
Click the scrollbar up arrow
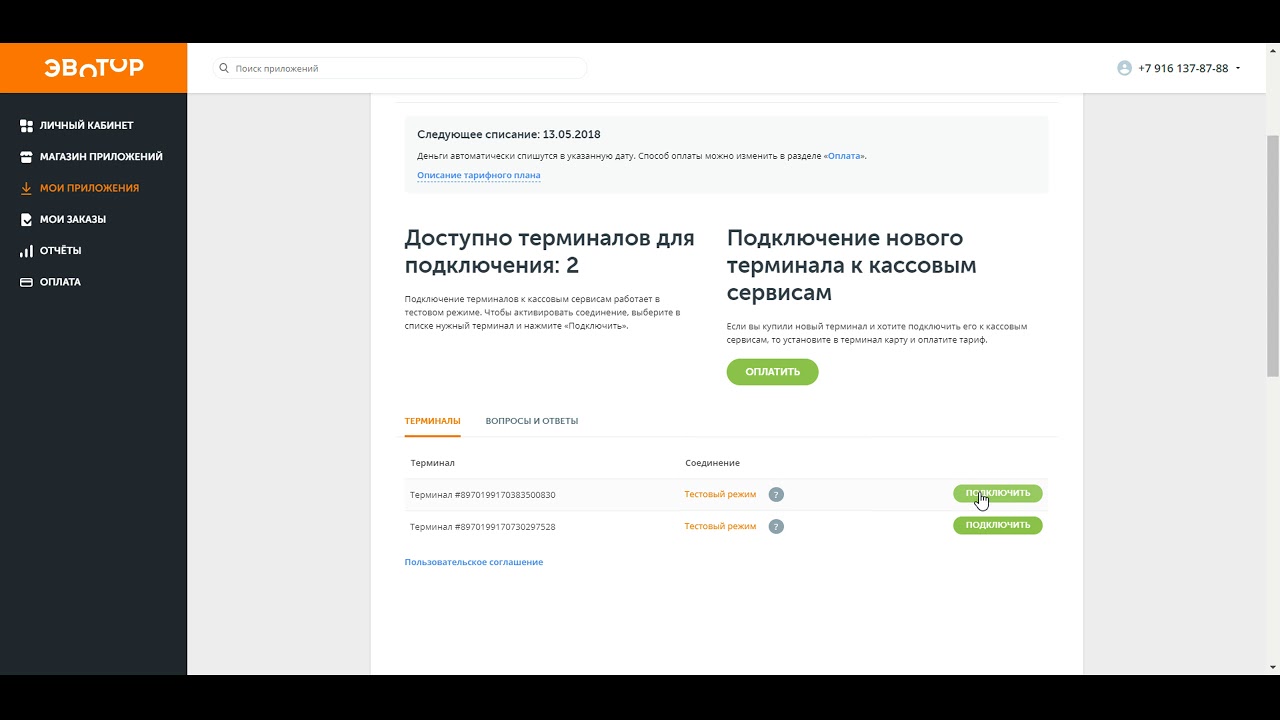click(1272, 51)
